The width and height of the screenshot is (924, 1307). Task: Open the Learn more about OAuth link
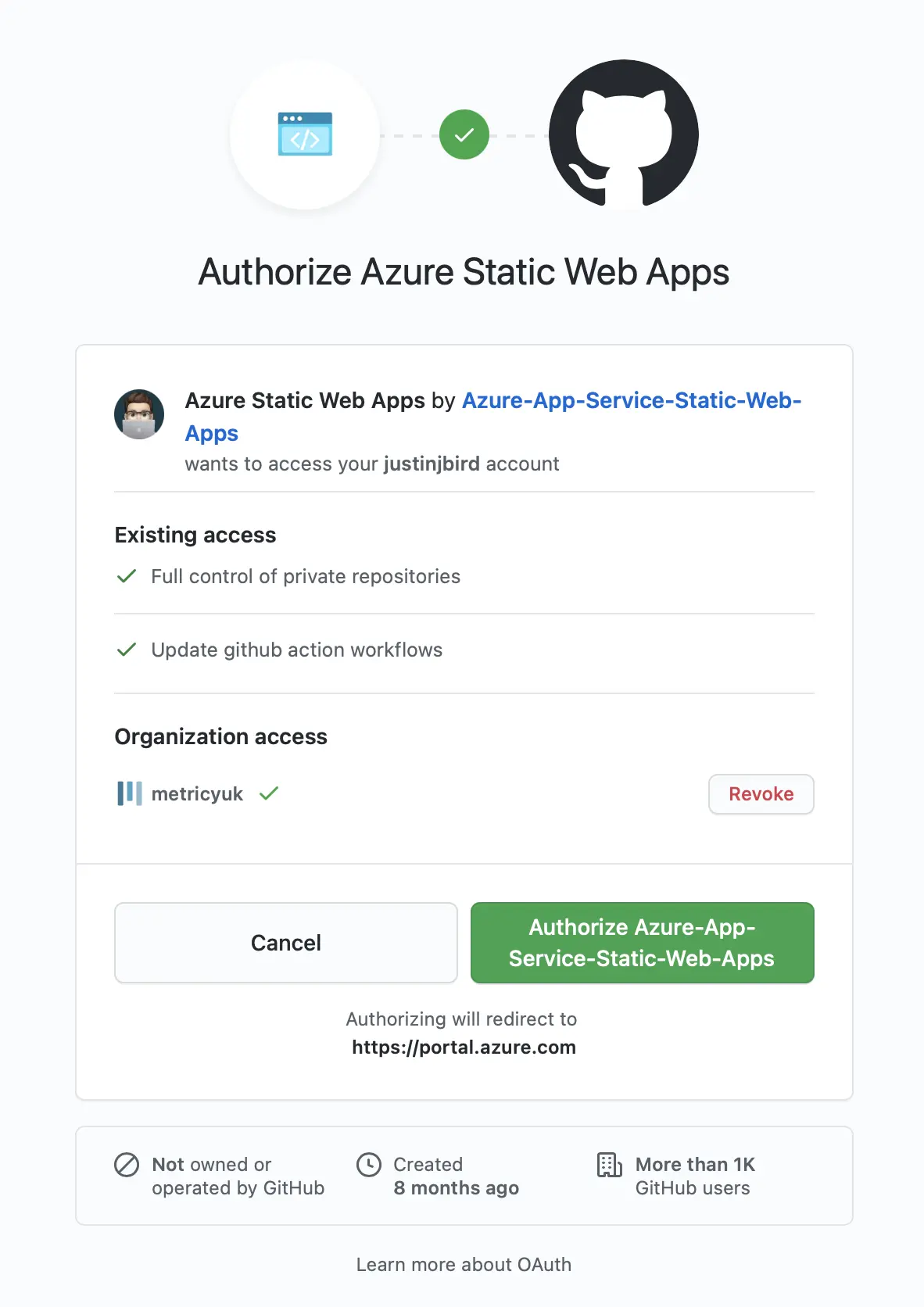pyautogui.click(x=464, y=1264)
